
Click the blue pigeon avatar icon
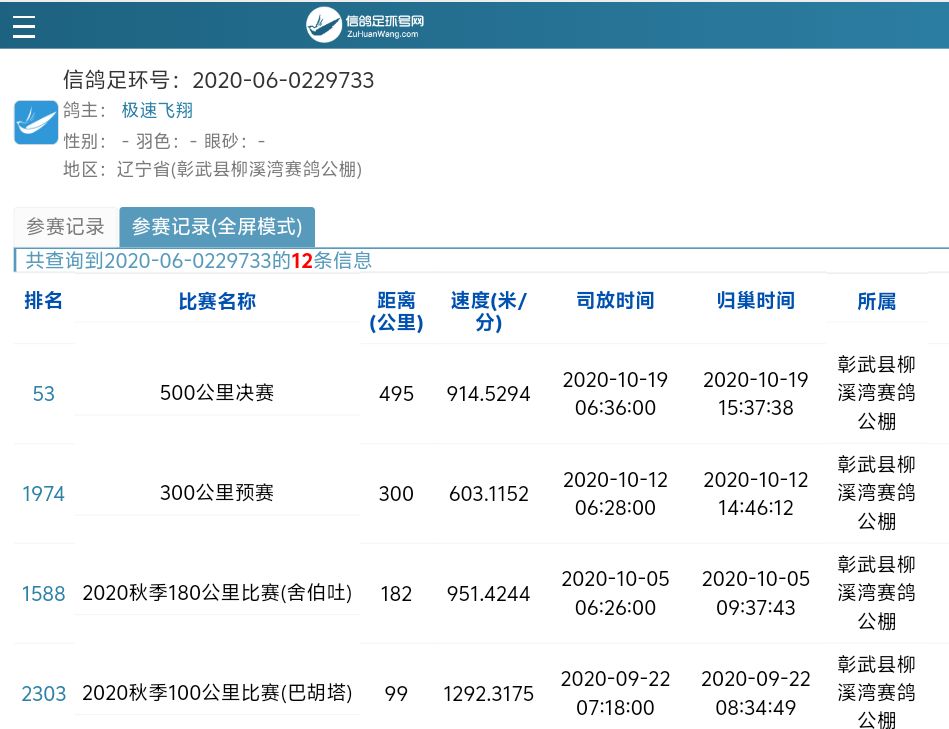(x=36, y=123)
